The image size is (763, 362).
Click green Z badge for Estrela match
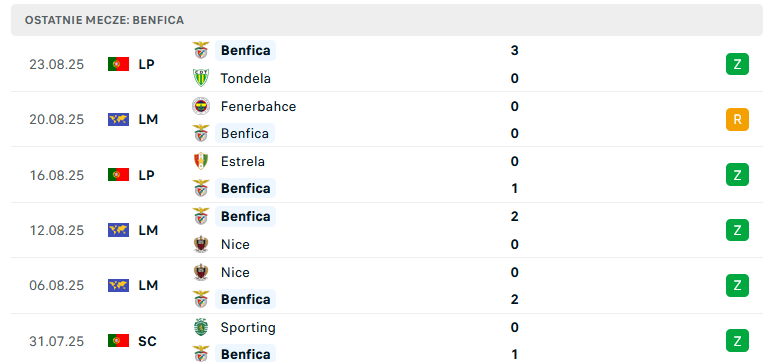737,175
